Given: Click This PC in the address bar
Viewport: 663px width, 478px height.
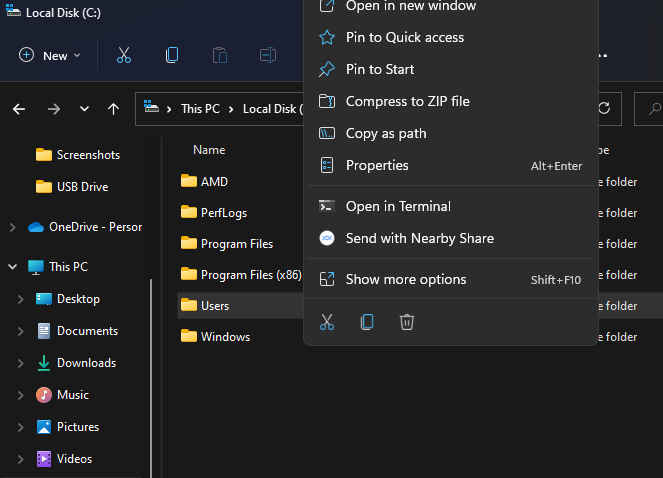Looking at the screenshot, I should pyautogui.click(x=200, y=109).
